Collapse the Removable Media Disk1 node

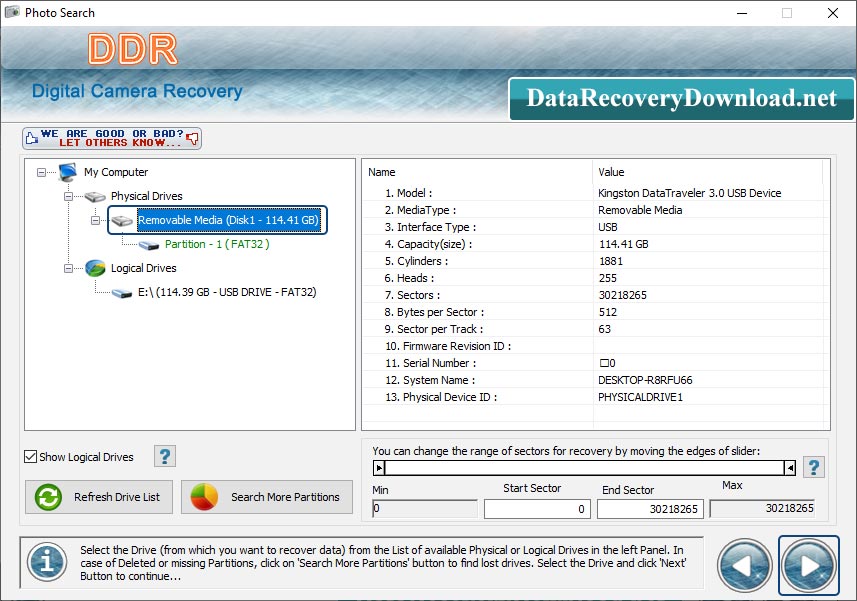(x=95, y=220)
